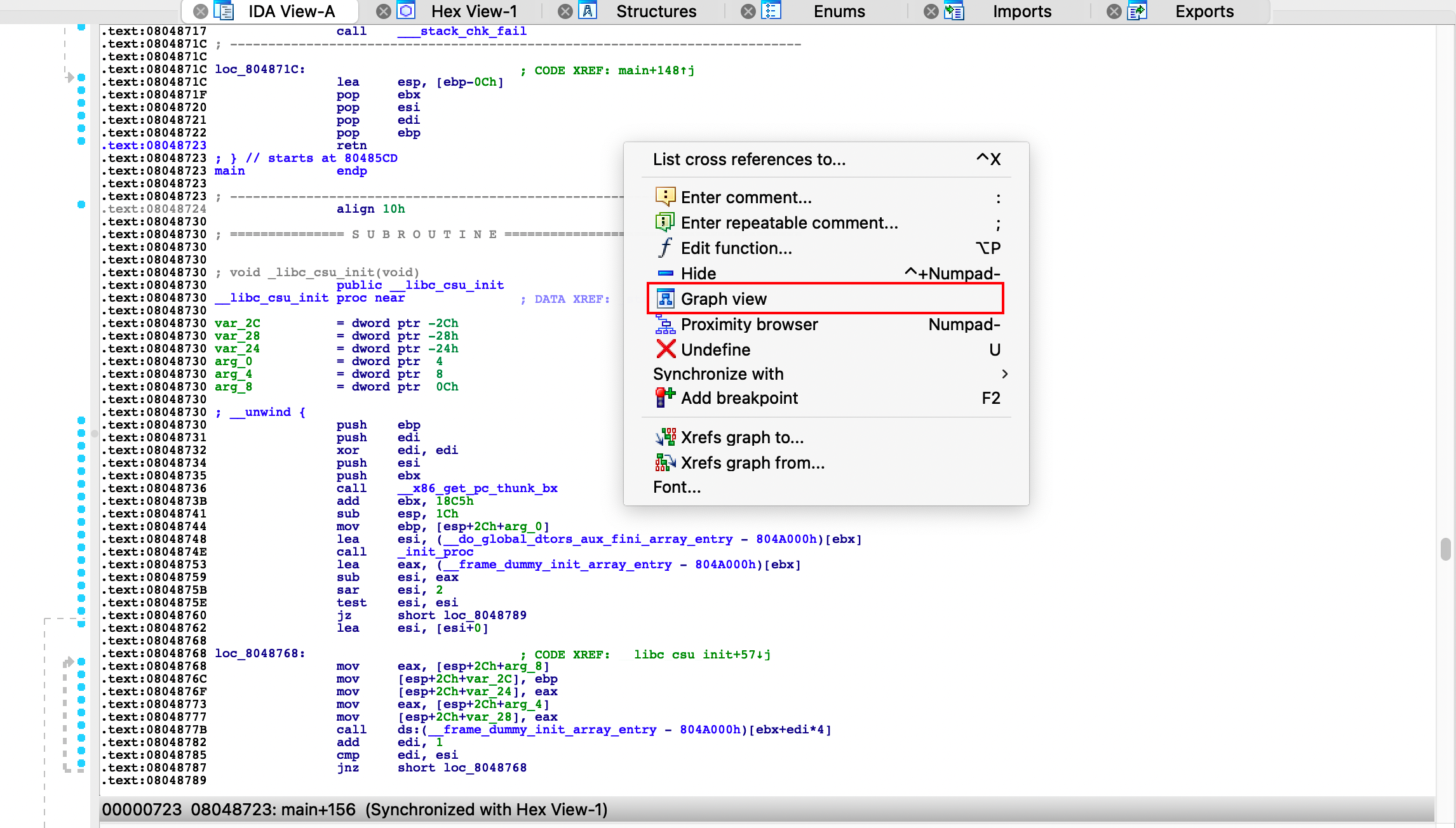
Task: Open the Enums tab
Action: [839, 11]
